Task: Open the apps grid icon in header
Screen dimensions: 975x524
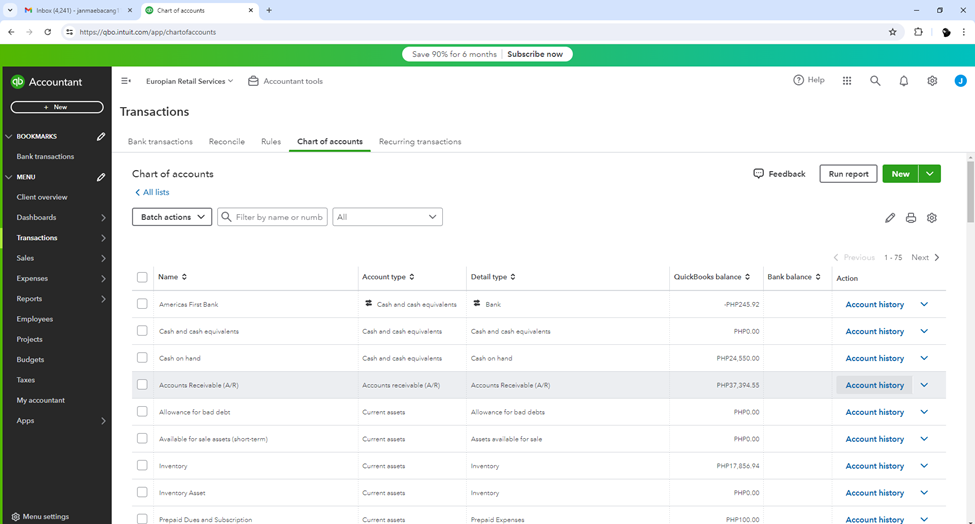Action: 847,81
